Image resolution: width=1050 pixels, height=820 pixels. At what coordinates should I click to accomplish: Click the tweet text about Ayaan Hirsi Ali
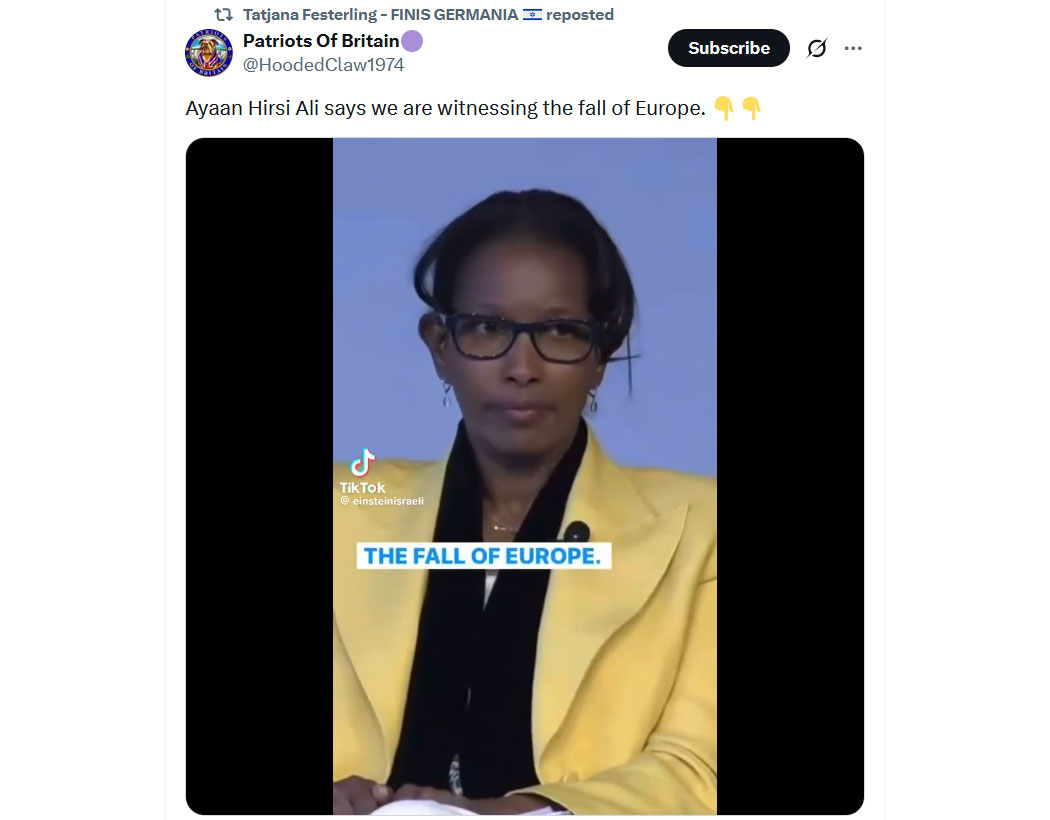tap(445, 108)
